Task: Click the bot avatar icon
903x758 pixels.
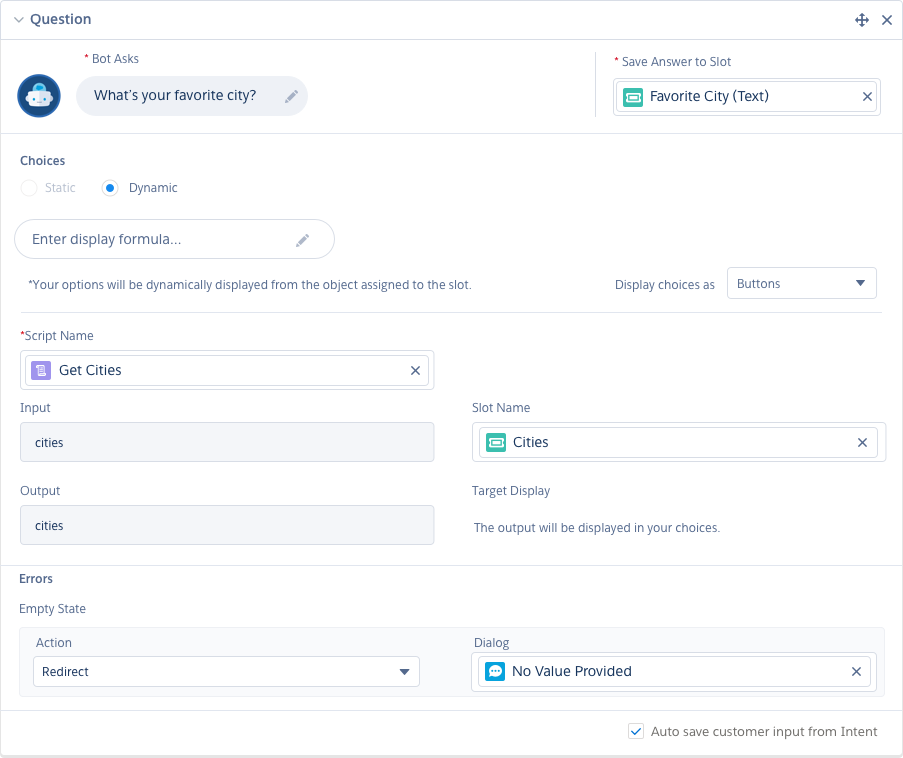Action: coord(38,95)
